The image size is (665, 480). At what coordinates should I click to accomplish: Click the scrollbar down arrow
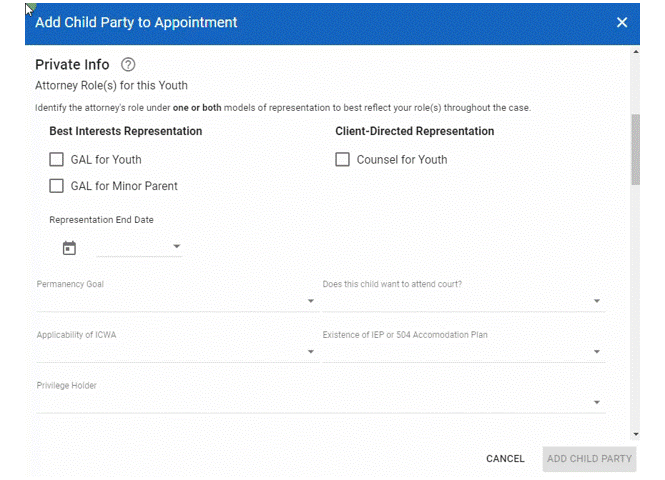[x=635, y=434]
